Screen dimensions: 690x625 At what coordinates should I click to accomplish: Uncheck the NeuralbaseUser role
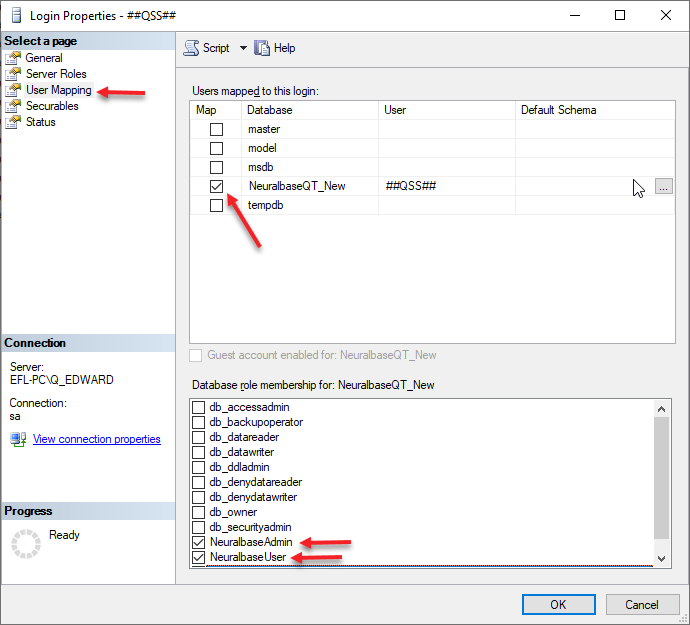pos(198,557)
